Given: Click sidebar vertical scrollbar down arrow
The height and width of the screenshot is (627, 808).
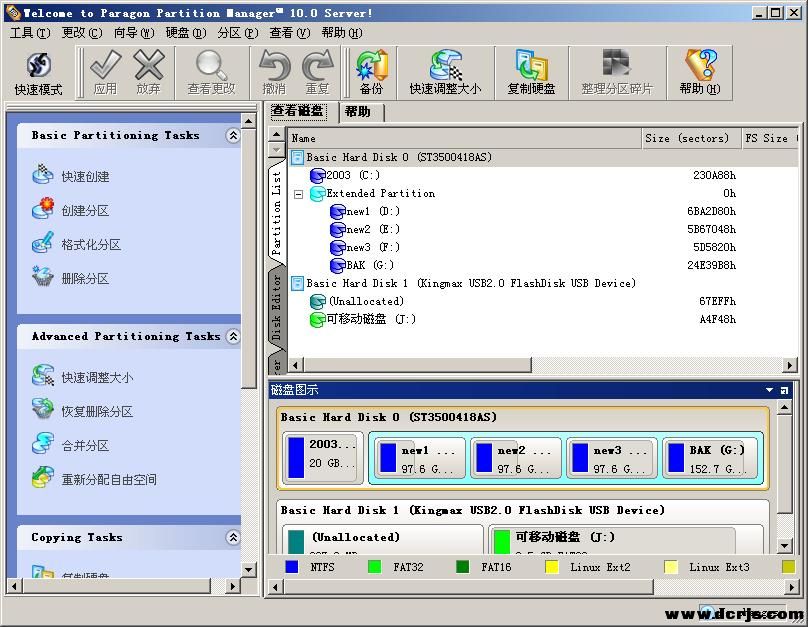Looking at the screenshot, I should pos(248,569).
